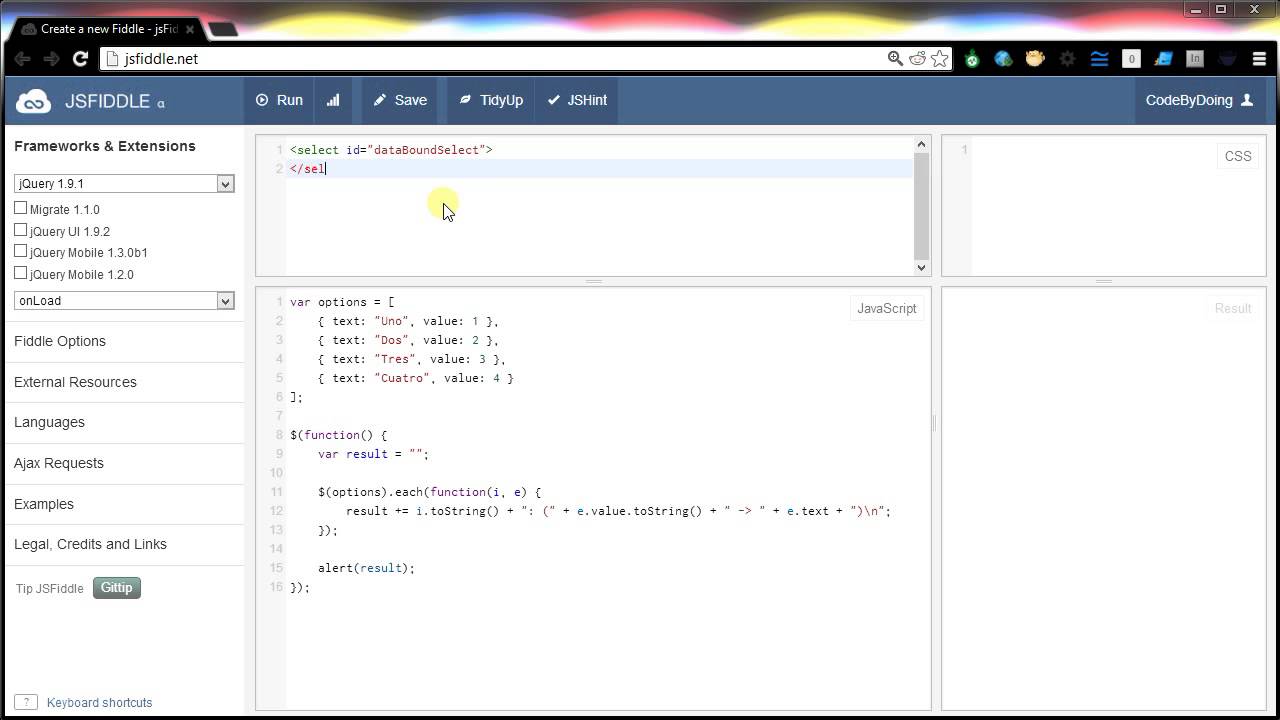
Task: Close the Create a new Fiddle tab
Action: click(x=190, y=29)
